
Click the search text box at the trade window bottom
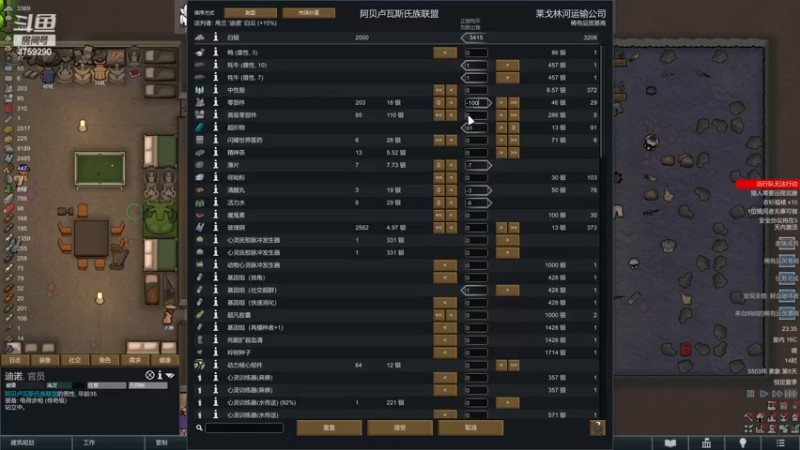point(244,428)
